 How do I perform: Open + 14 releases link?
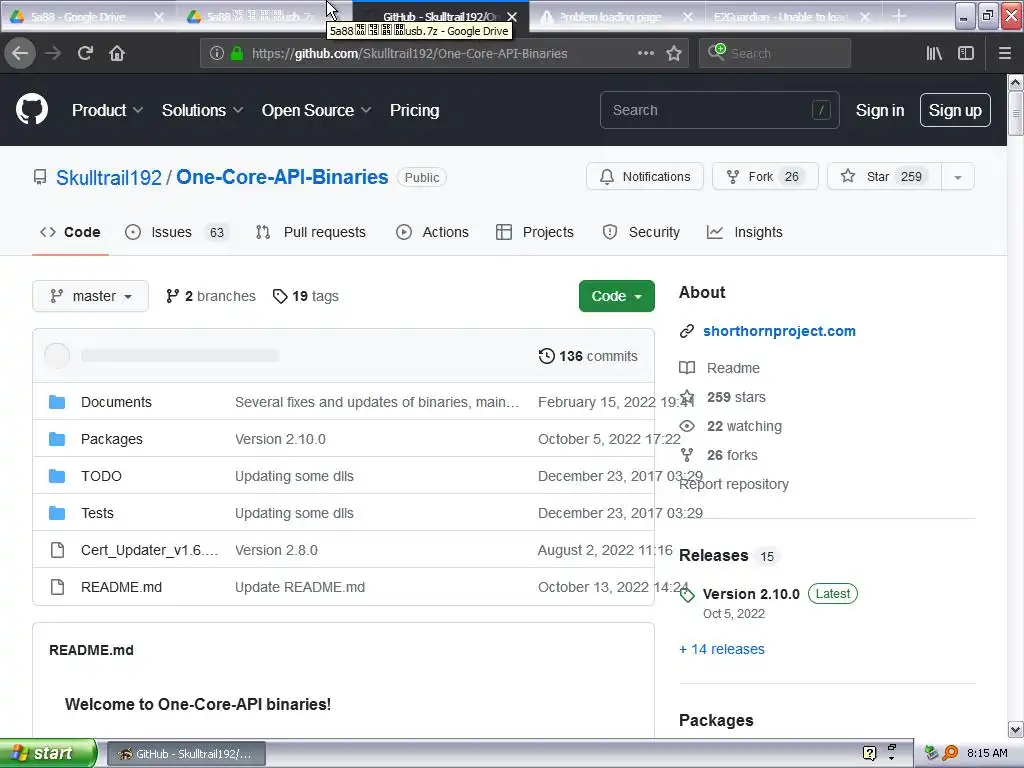click(722, 649)
